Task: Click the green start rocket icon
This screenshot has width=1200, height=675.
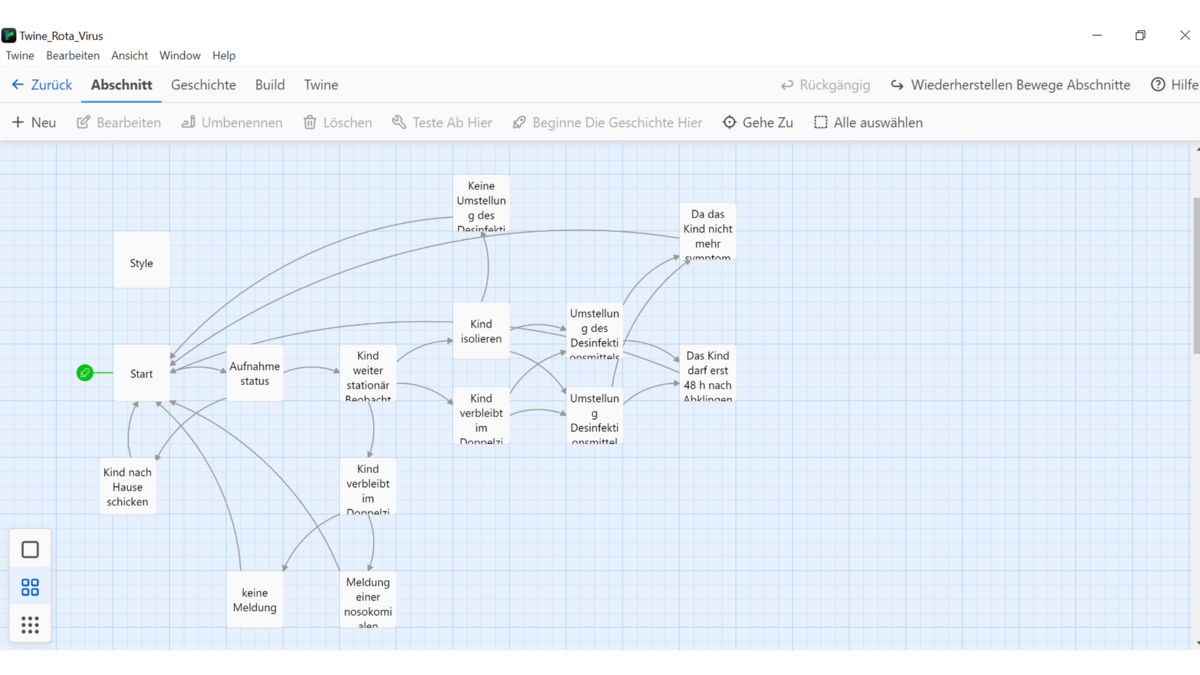Action: 85,373
